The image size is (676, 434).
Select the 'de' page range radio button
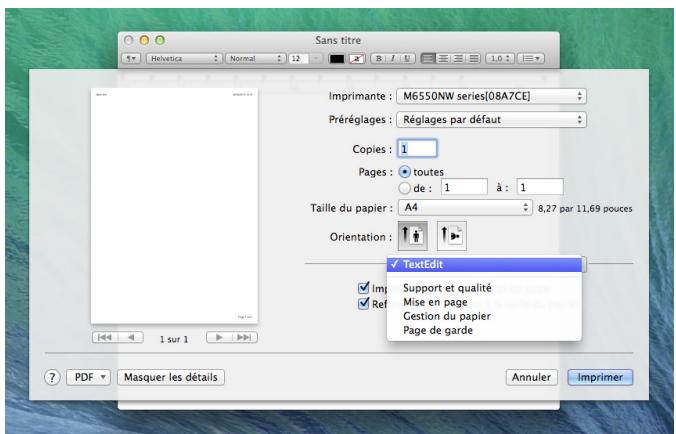pyautogui.click(x=402, y=186)
